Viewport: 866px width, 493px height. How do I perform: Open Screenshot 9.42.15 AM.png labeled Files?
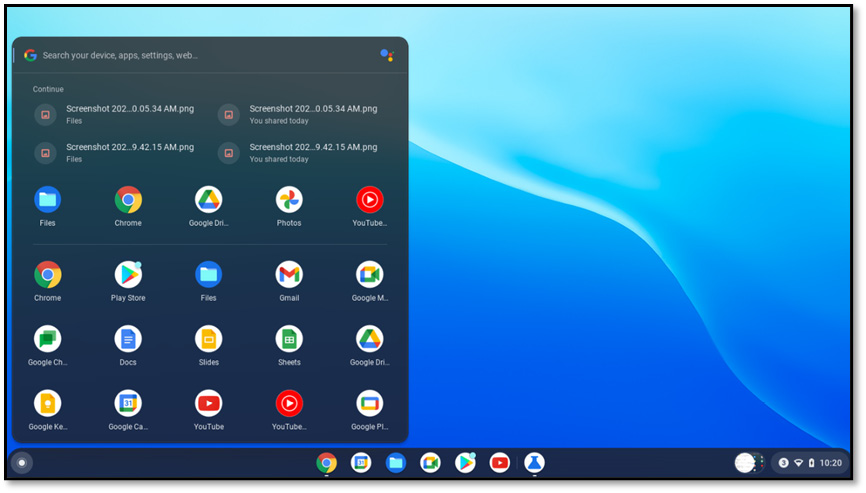[x=114, y=153]
